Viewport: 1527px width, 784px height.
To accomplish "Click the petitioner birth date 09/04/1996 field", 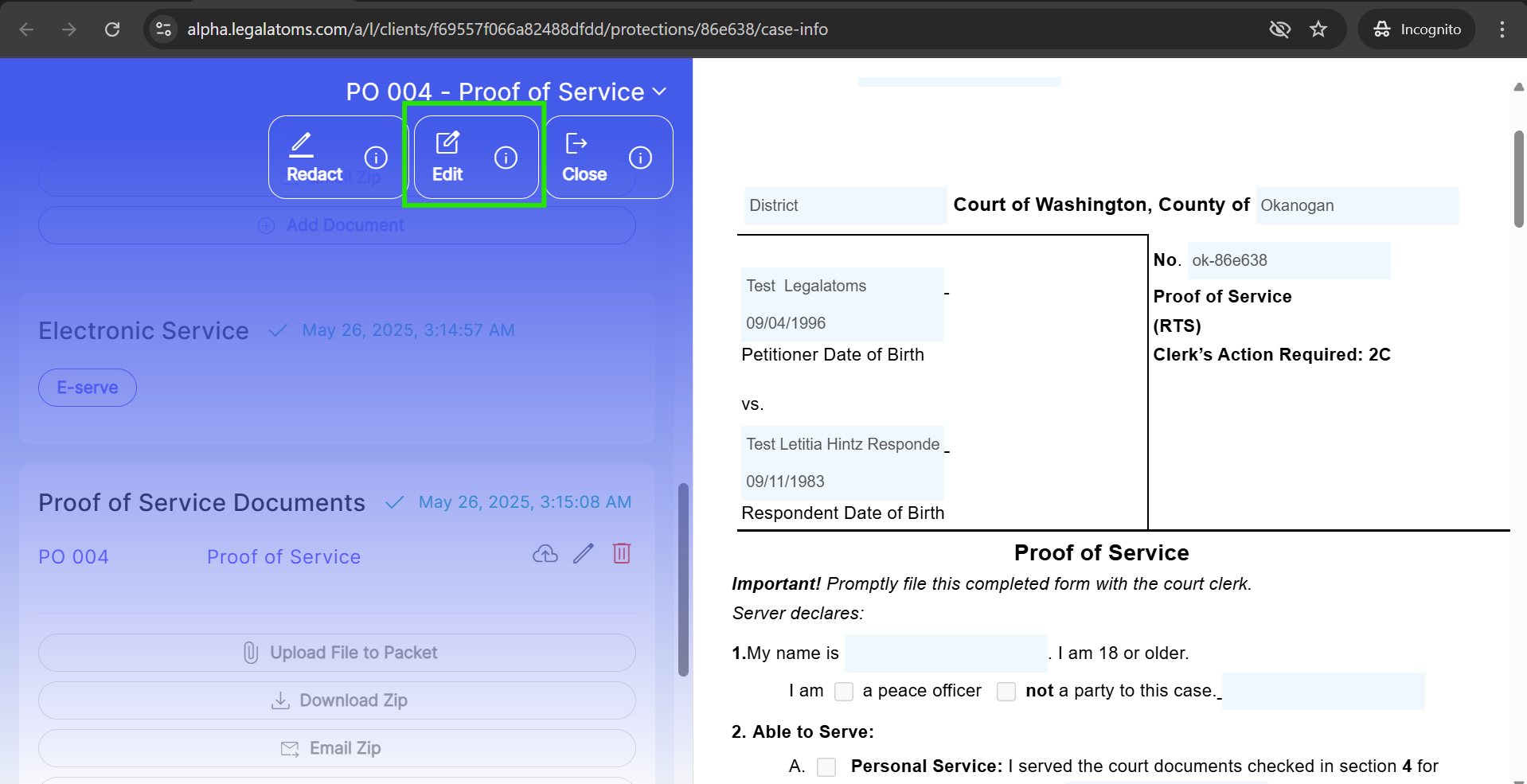I will 842,323.
